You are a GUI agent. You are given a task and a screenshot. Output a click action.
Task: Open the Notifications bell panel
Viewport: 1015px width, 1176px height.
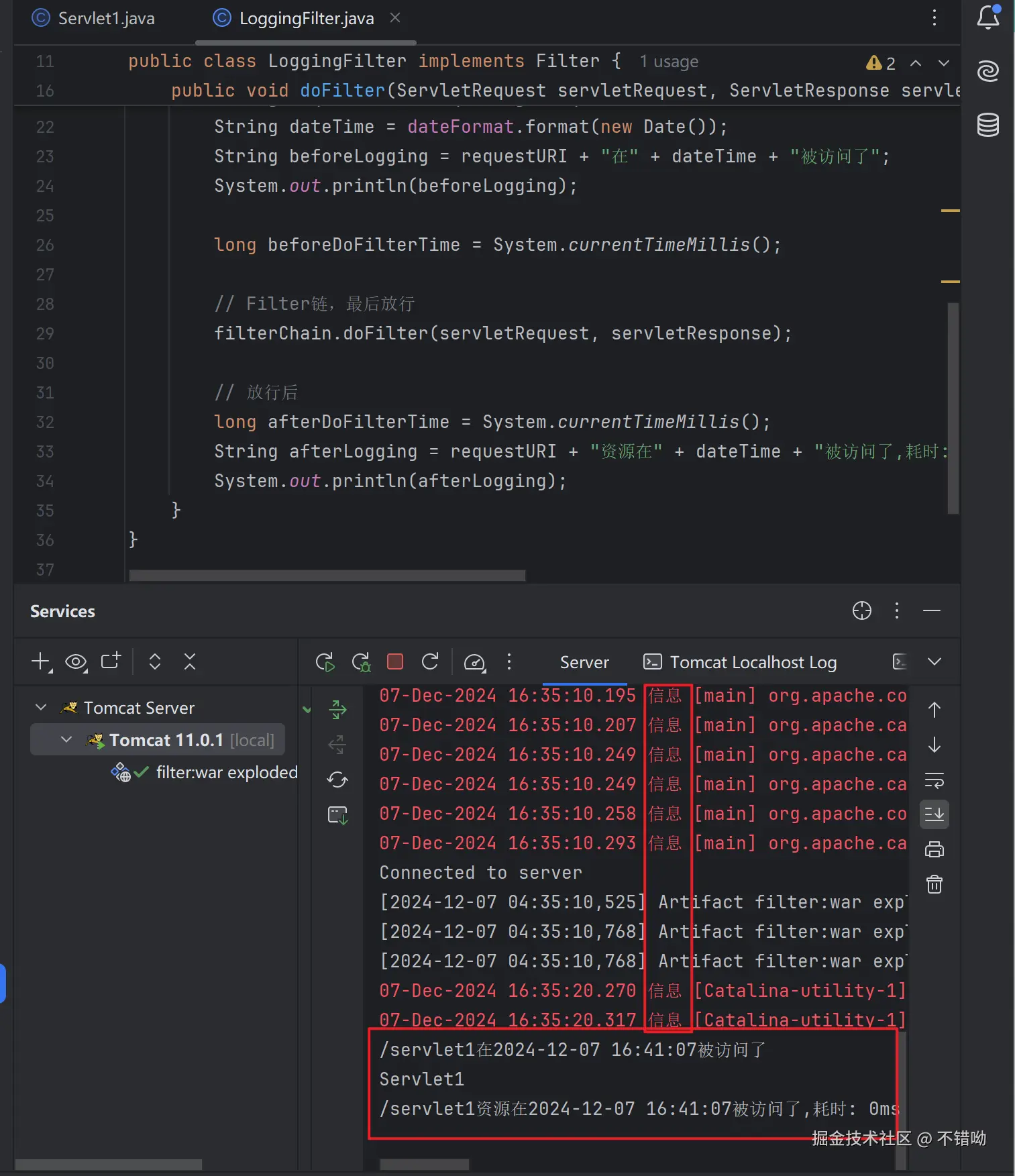[988, 17]
